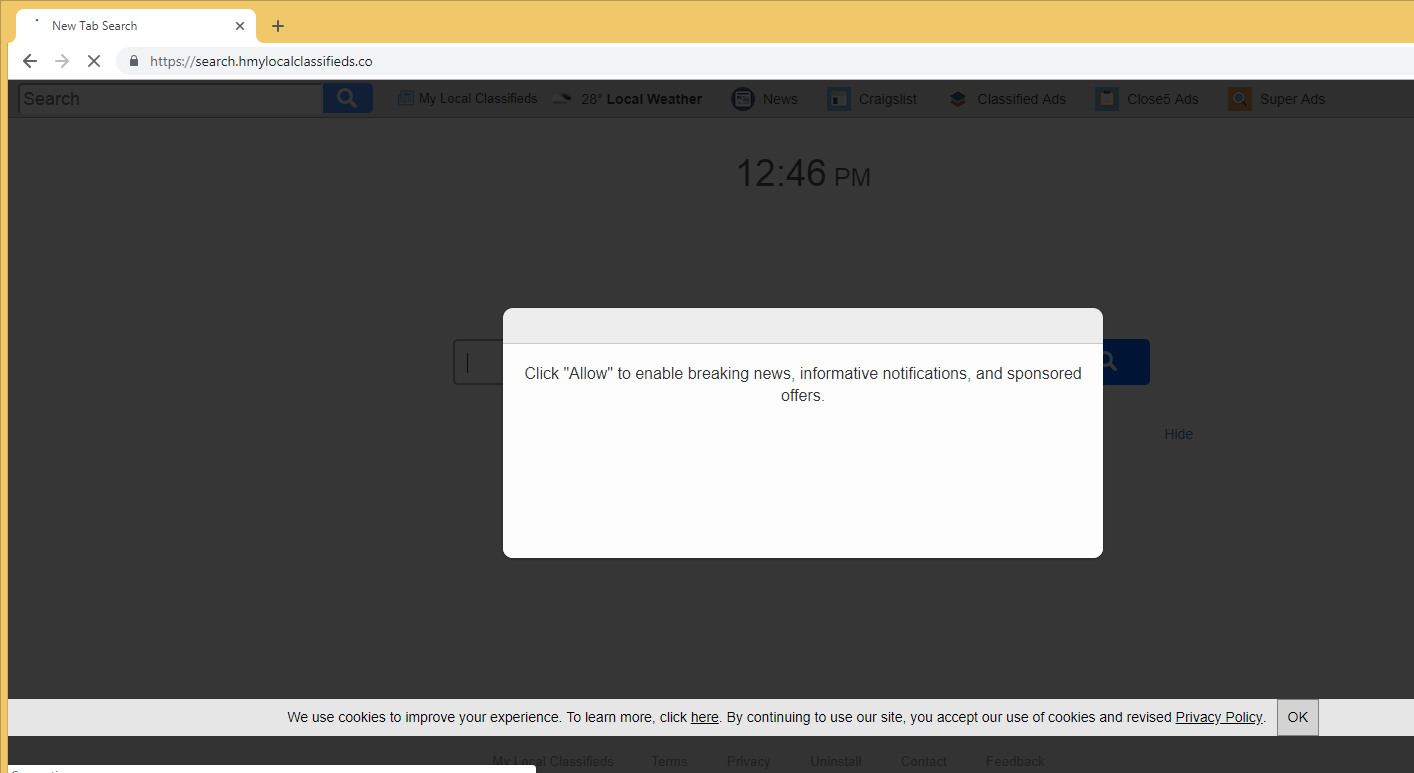Focus the browser address bar URL
The width and height of the screenshot is (1414, 773).
(x=261, y=61)
